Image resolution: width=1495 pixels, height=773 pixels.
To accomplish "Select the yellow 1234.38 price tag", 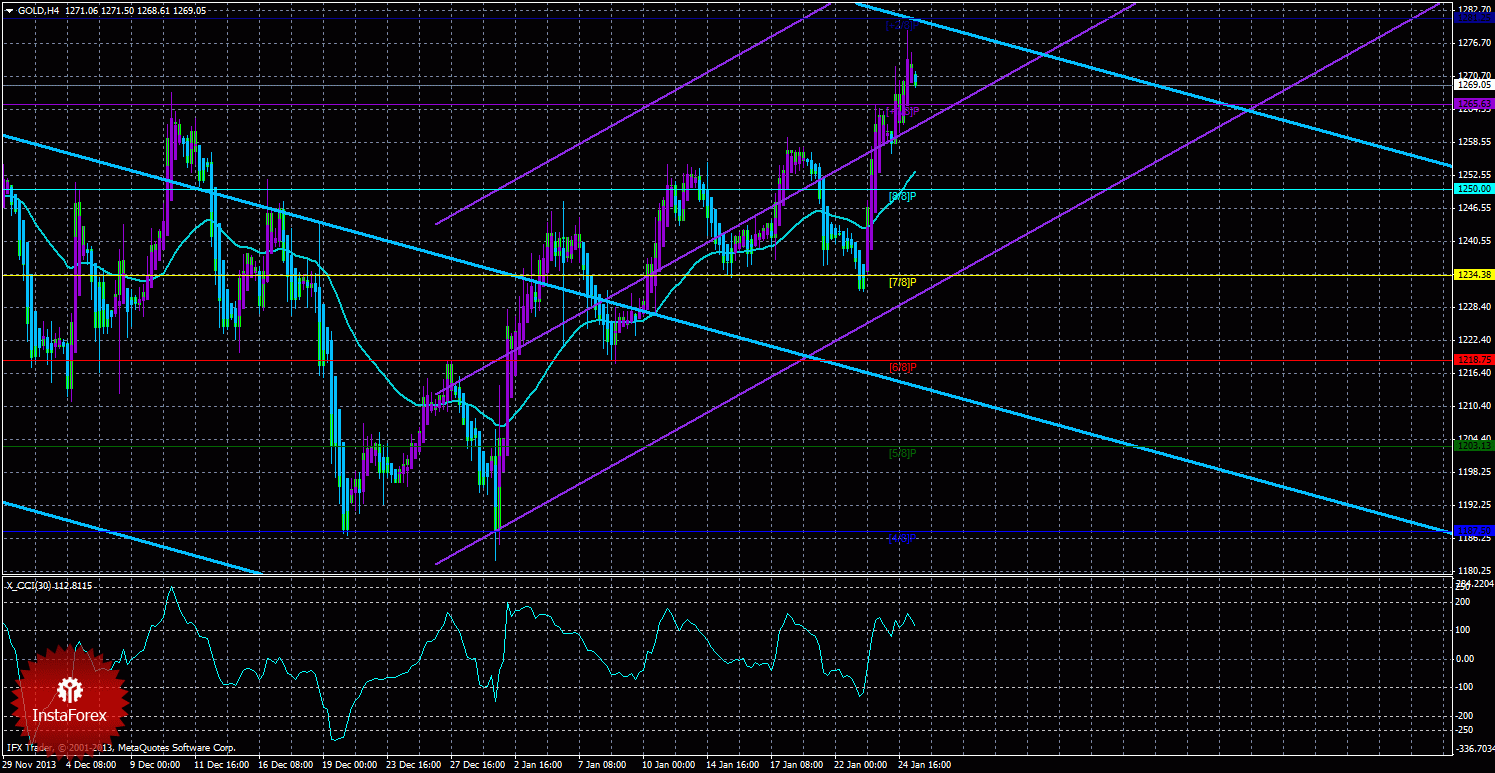I will 1474,274.
